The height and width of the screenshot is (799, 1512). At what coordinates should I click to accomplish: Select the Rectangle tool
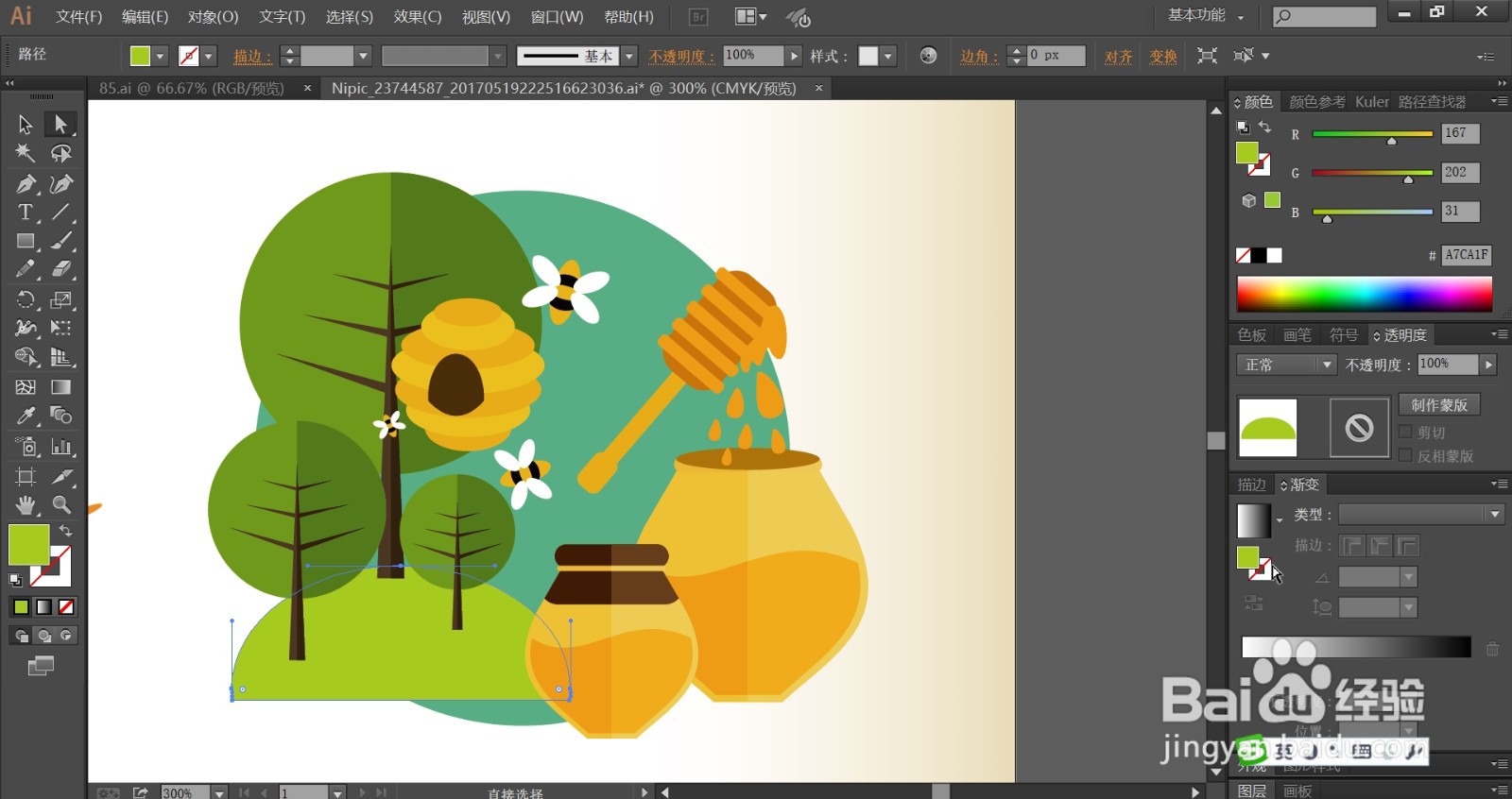pyautogui.click(x=26, y=241)
